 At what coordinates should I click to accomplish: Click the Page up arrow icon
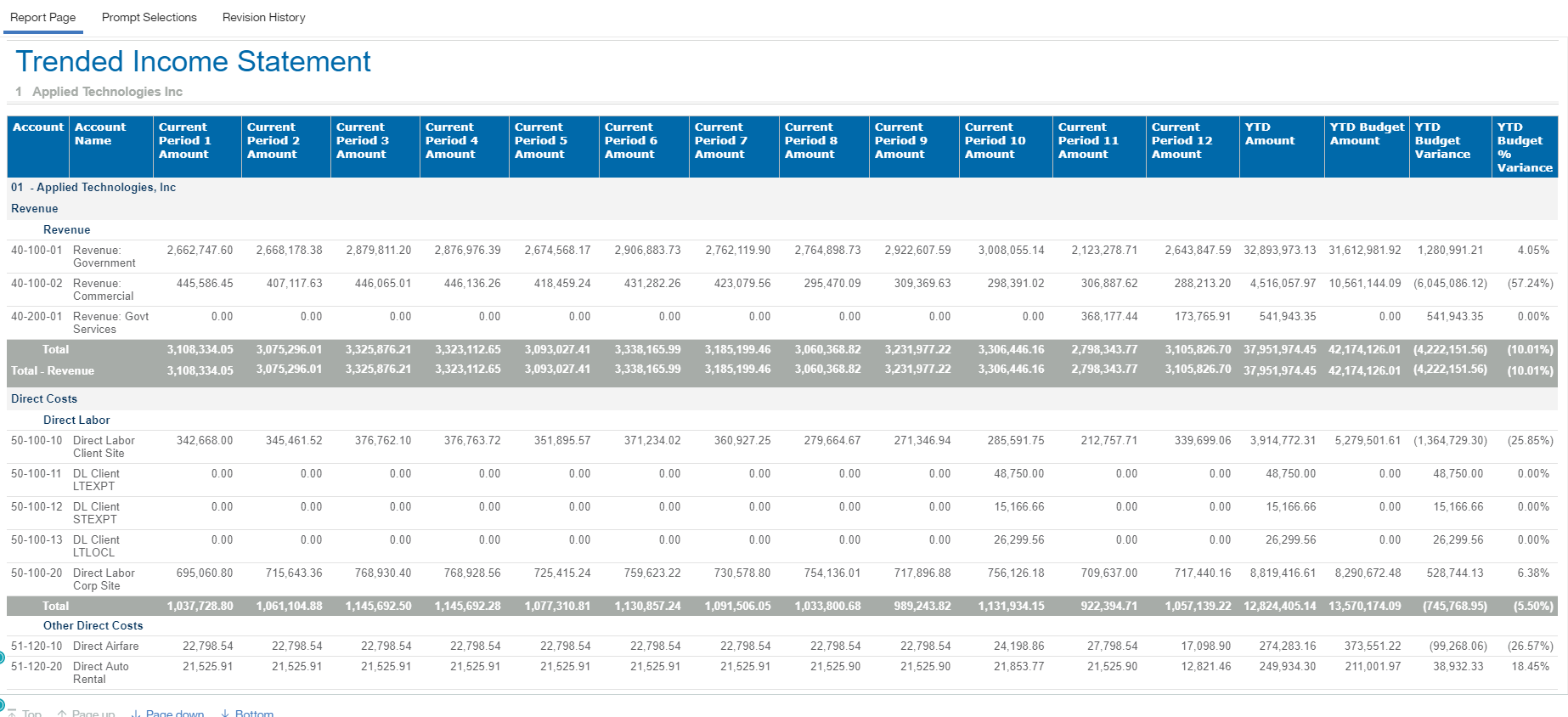click(62, 714)
